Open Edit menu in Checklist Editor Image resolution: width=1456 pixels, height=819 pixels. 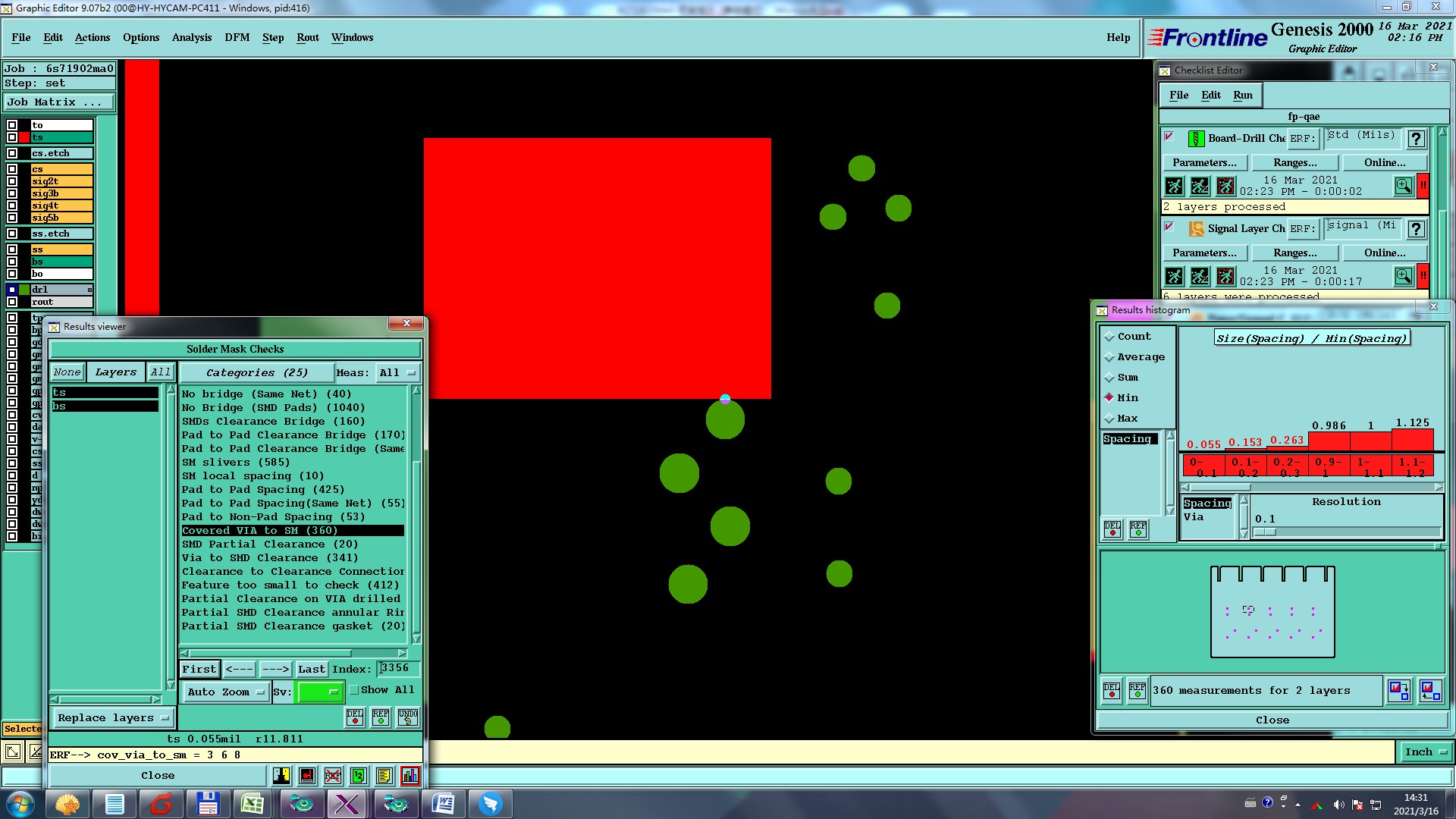1211,95
